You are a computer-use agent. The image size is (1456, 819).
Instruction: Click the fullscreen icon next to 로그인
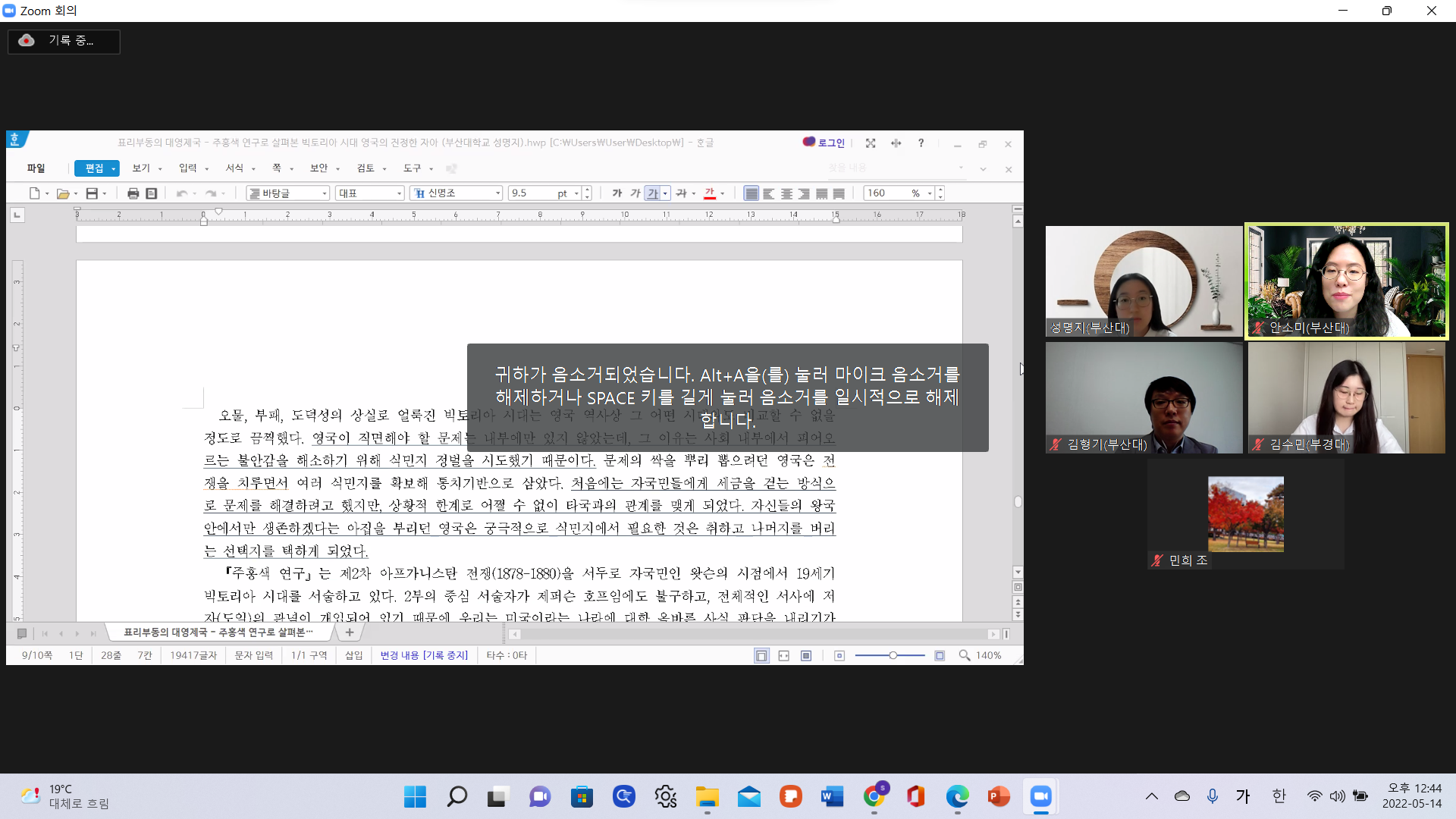tap(871, 143)
